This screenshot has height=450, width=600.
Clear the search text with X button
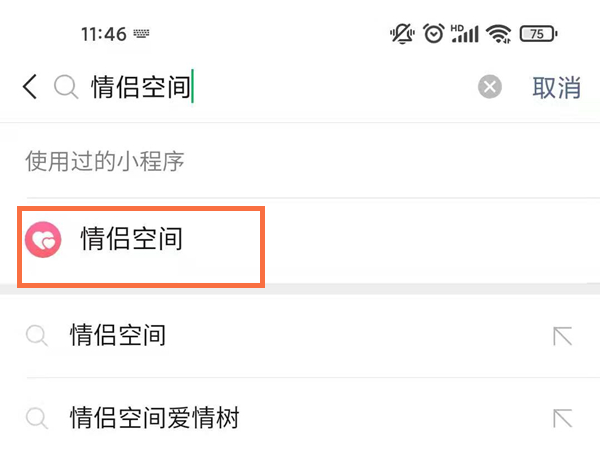tap(490, 87)
